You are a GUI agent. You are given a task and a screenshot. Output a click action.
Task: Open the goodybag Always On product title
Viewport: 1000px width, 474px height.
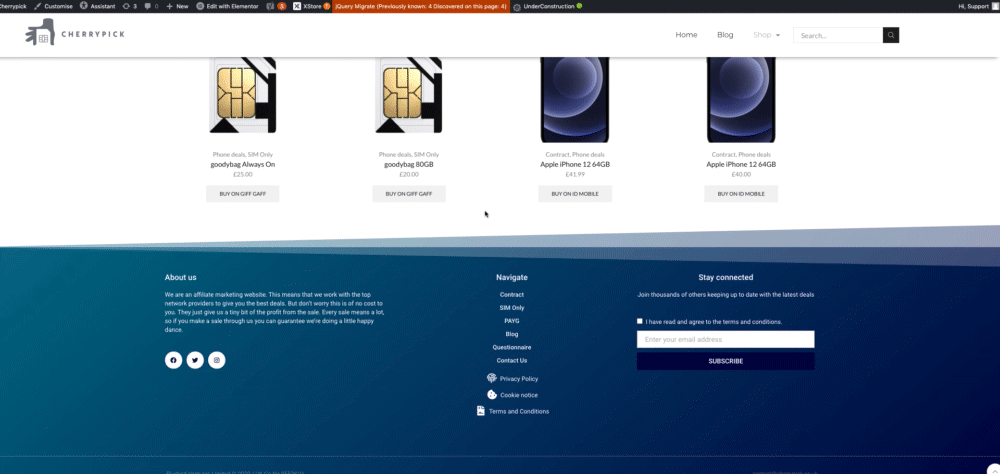(242, 164)
